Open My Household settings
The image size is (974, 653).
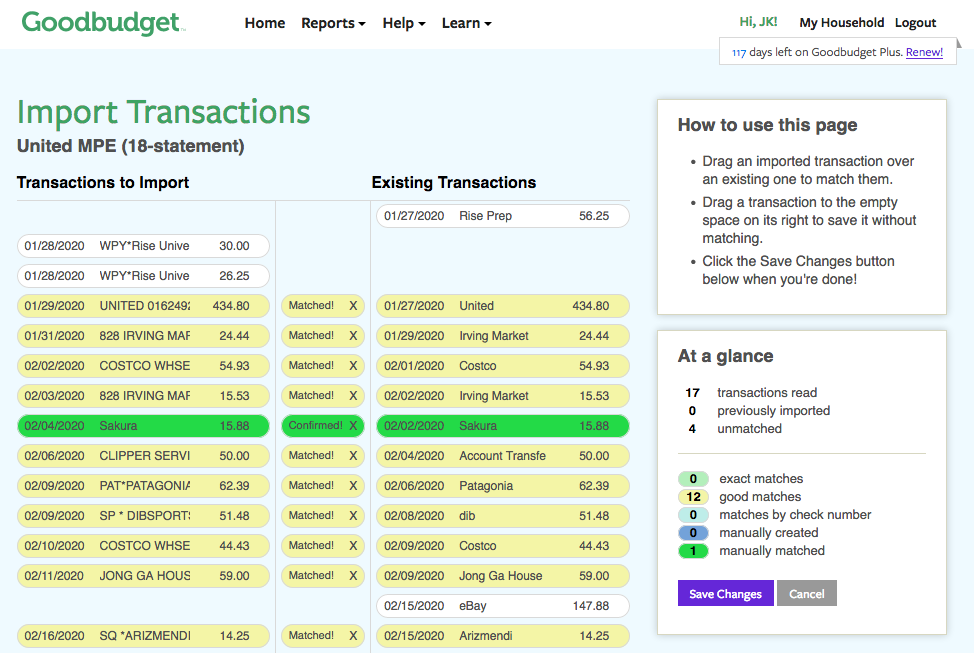click(x=841, y=23)
